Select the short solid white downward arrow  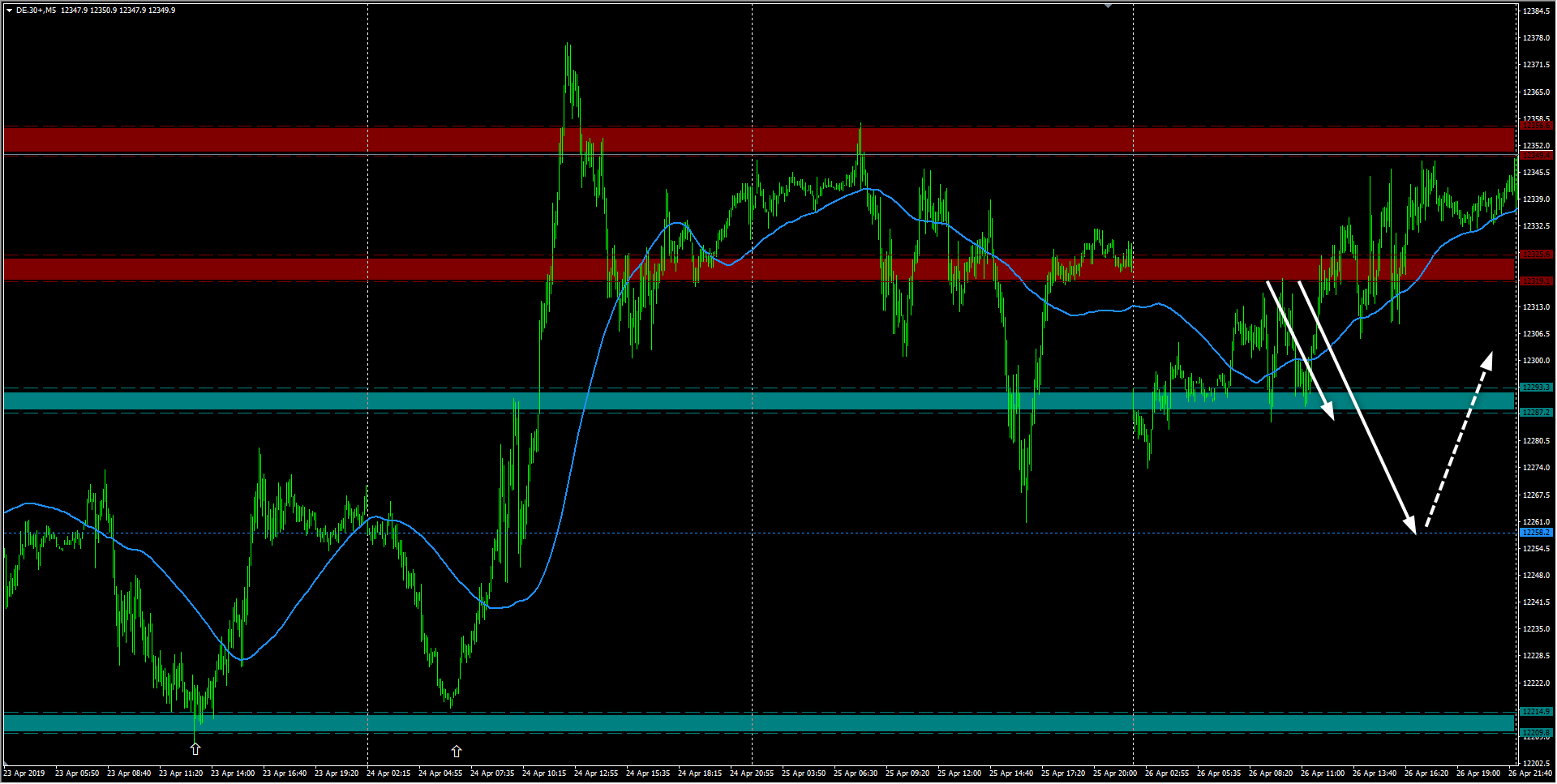coord(1301,350)
